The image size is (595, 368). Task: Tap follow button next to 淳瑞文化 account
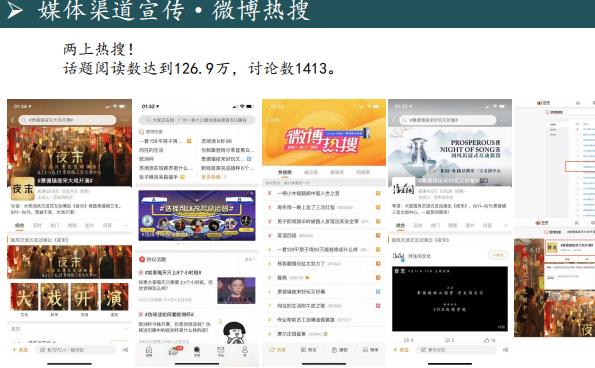(497, 255)
